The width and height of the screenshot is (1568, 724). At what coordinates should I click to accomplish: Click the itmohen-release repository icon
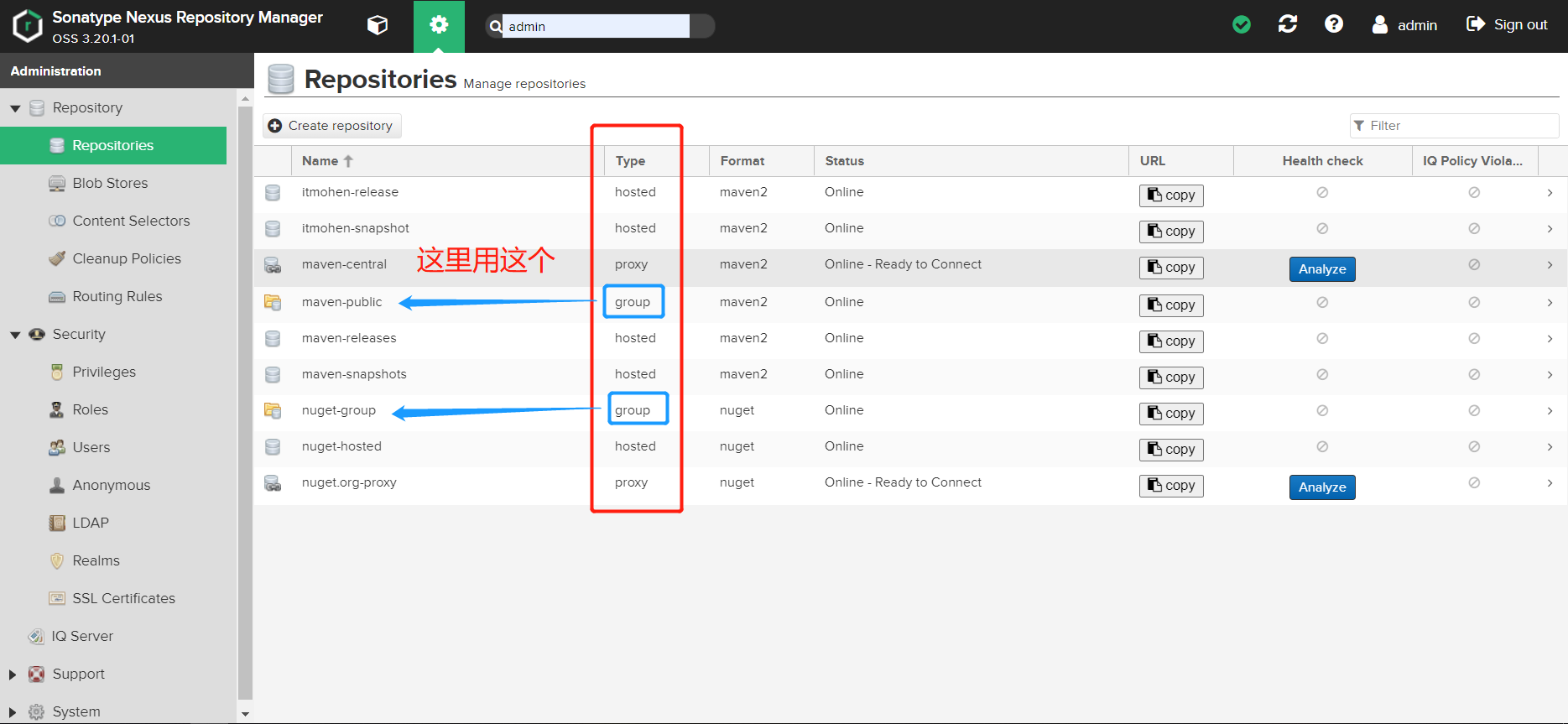[273, 193]
